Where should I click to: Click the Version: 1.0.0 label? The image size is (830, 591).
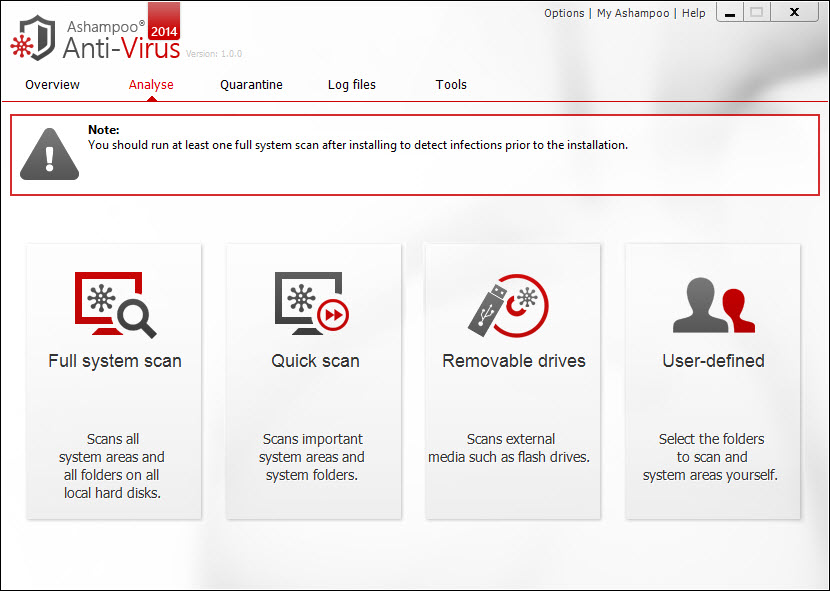214,53
